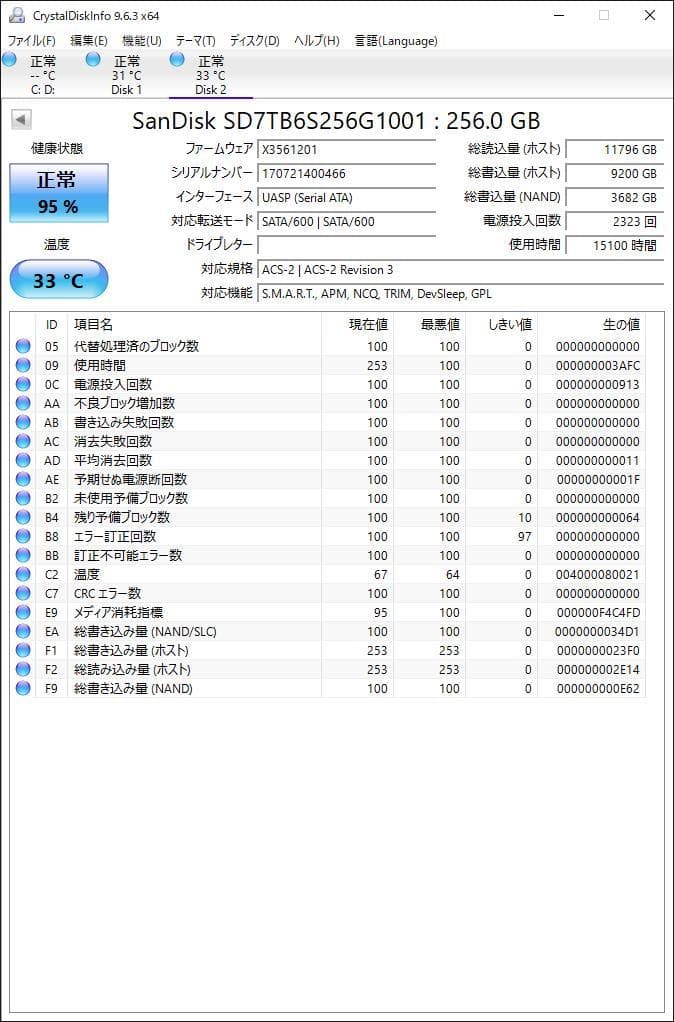Click the serial number field 170721400466
Viewport: 674px width, 1022px height.
(347, 173)
